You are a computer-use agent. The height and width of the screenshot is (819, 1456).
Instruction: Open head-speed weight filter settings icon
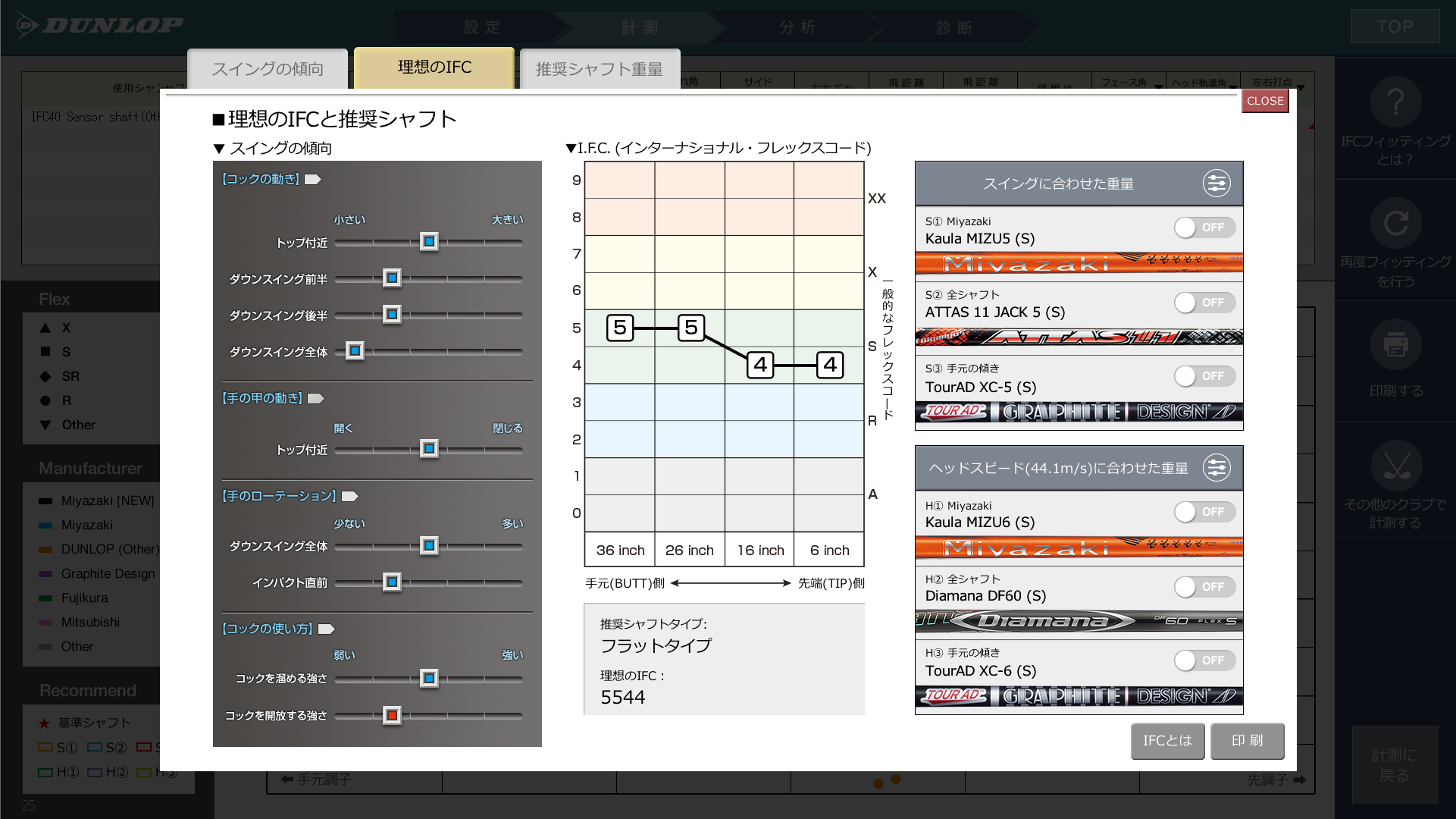coord(1216,468)
